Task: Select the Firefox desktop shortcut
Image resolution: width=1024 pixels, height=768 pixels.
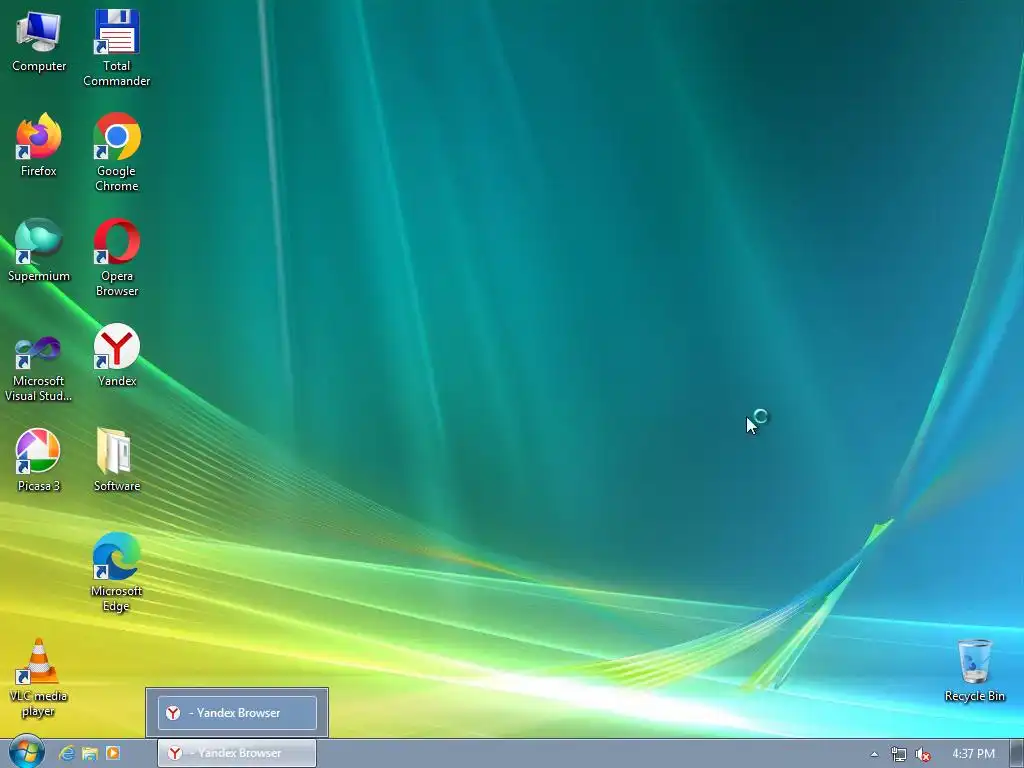Action: [x=39, y=145]
